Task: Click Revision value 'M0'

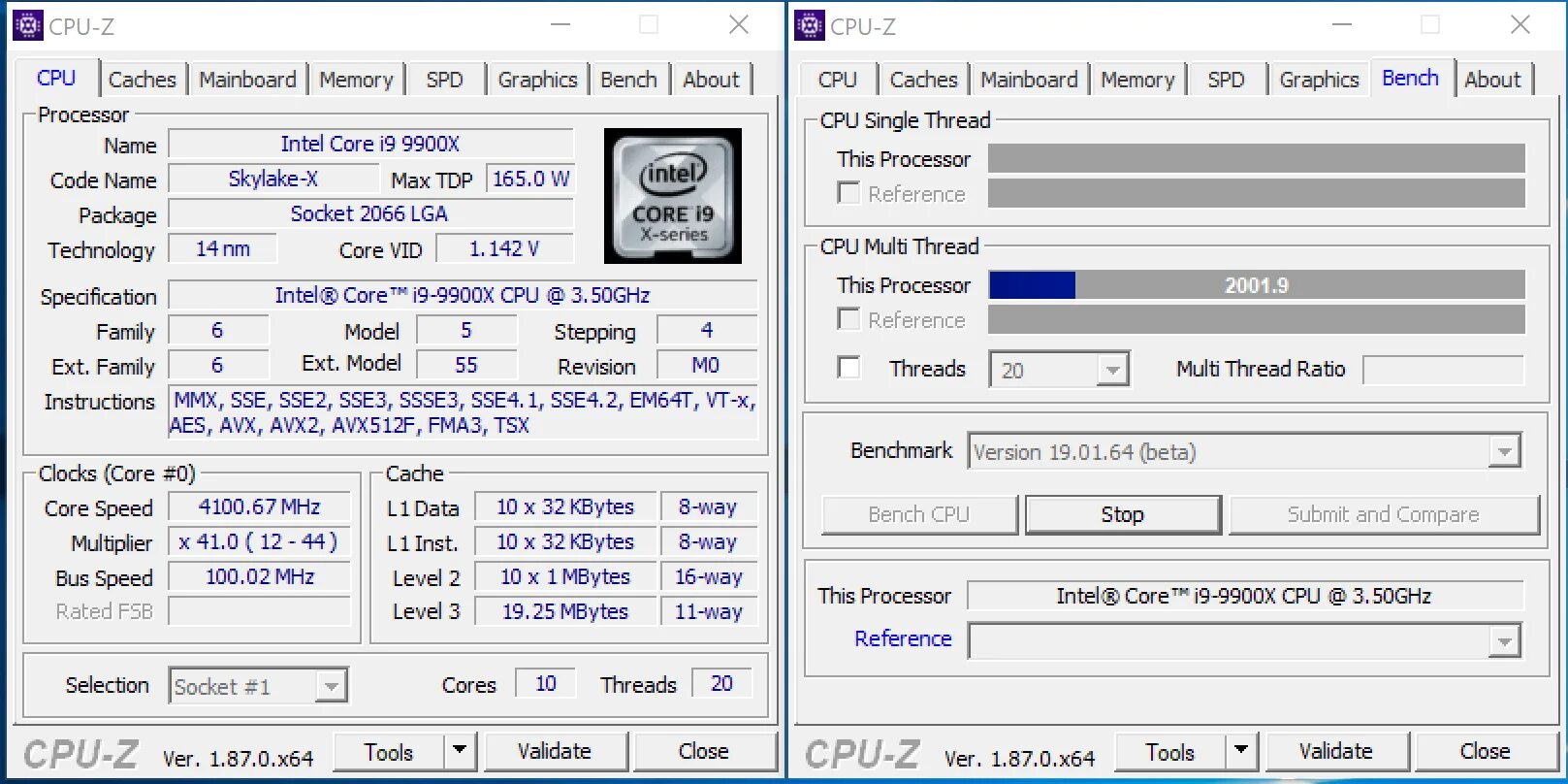Action: click(706, 365)
